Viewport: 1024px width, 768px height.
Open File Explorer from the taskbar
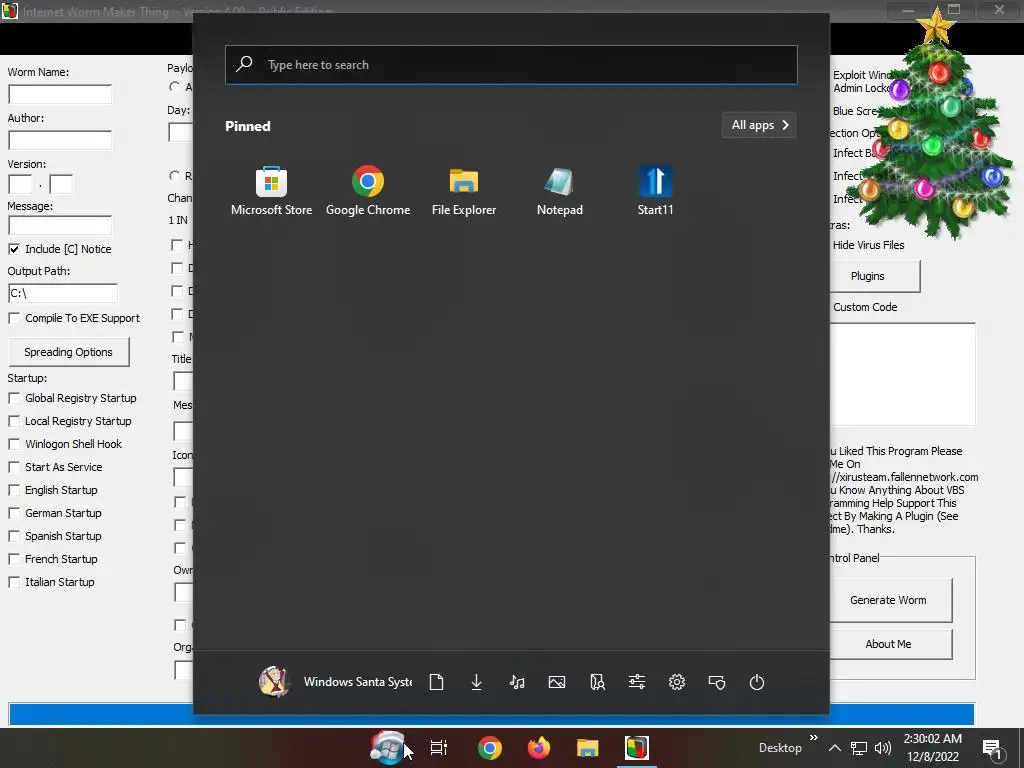tap(587, 748)
